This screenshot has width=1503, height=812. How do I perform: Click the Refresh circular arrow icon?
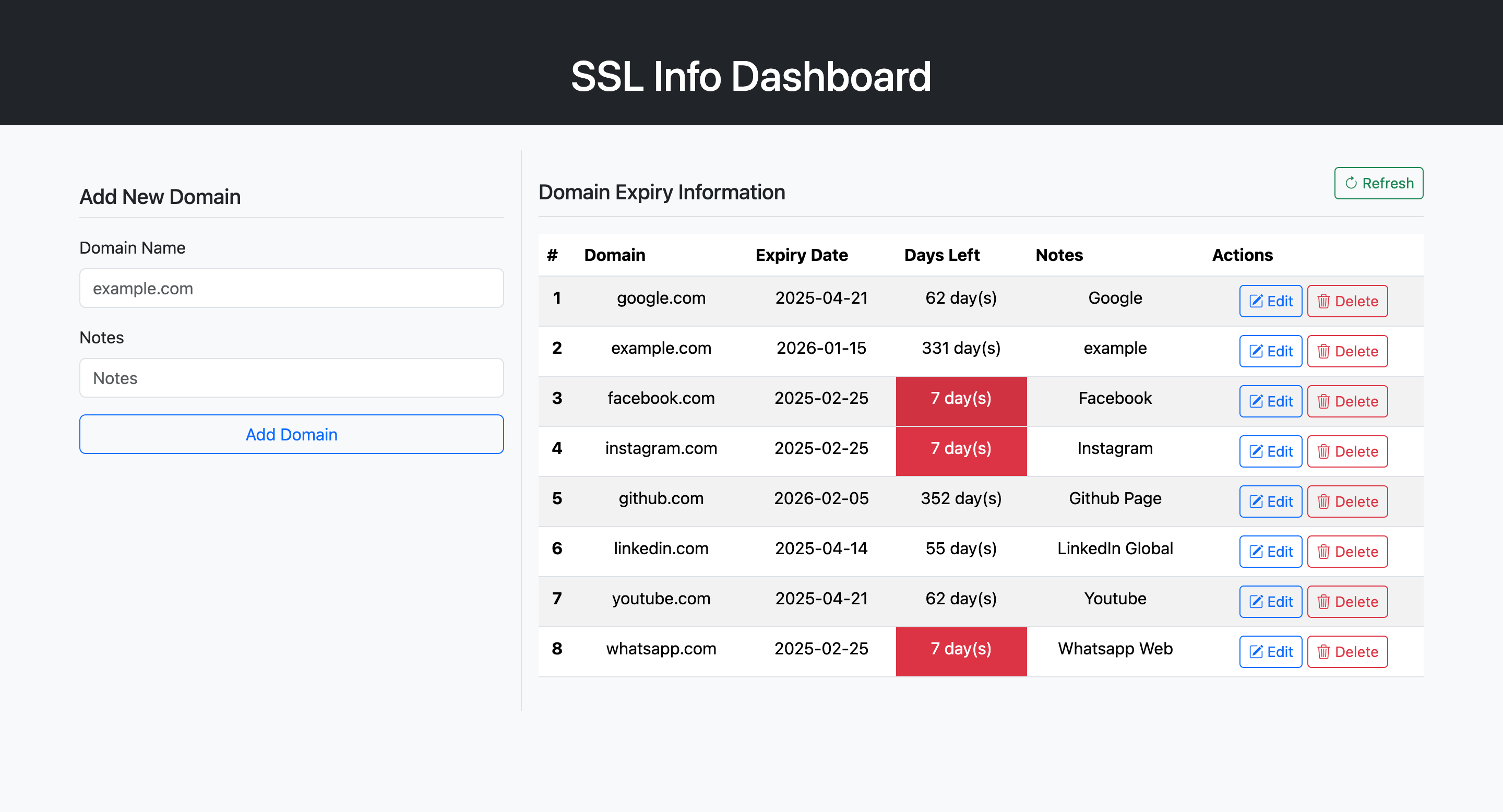pyautogui.click(x=1350, y=183)
